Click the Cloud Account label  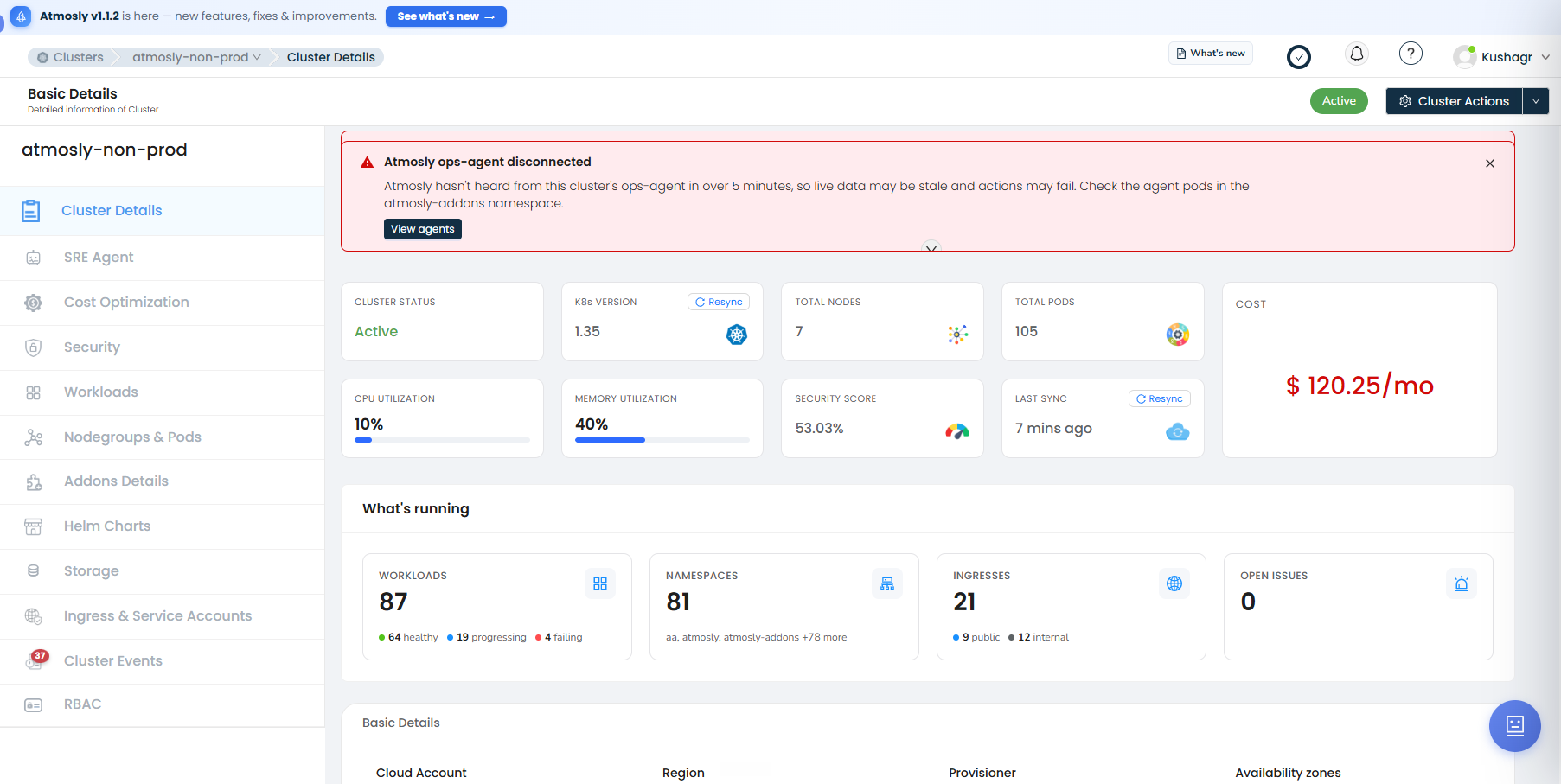click(421, 773)
